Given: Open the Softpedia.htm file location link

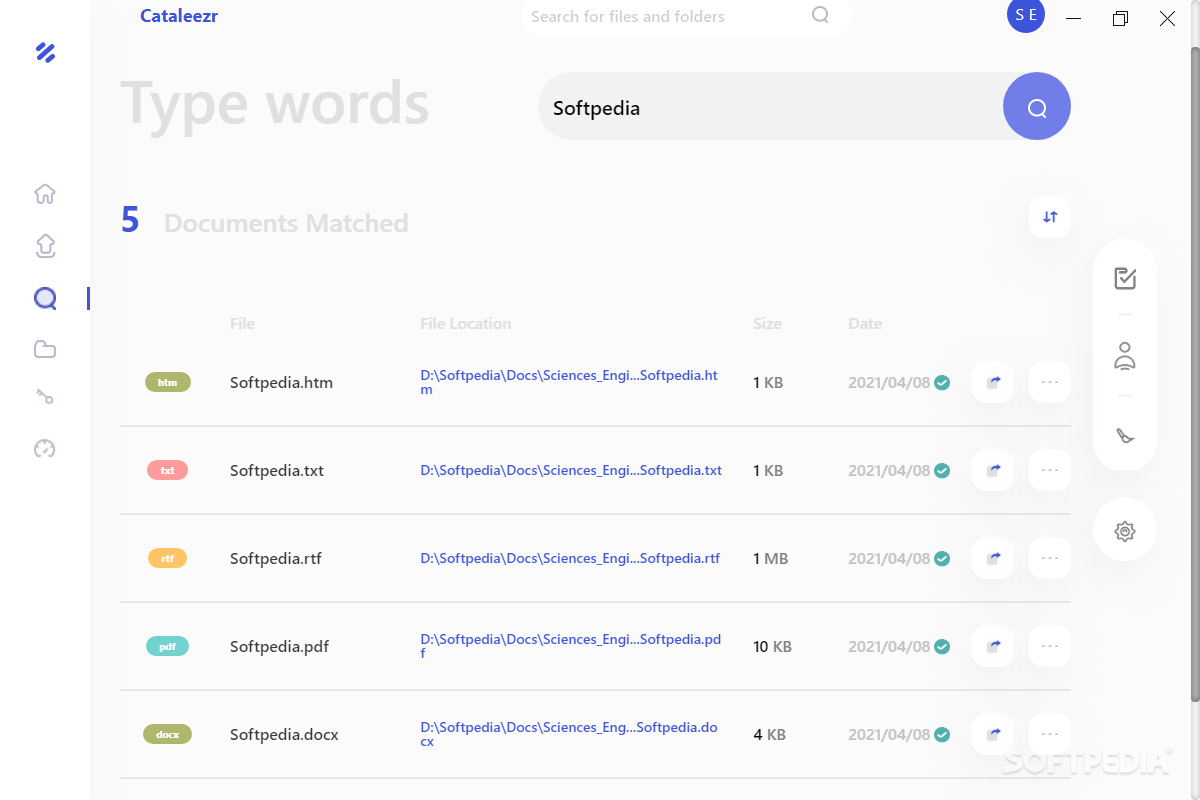Looking at the screenshot, I should [x=569, y=382].
